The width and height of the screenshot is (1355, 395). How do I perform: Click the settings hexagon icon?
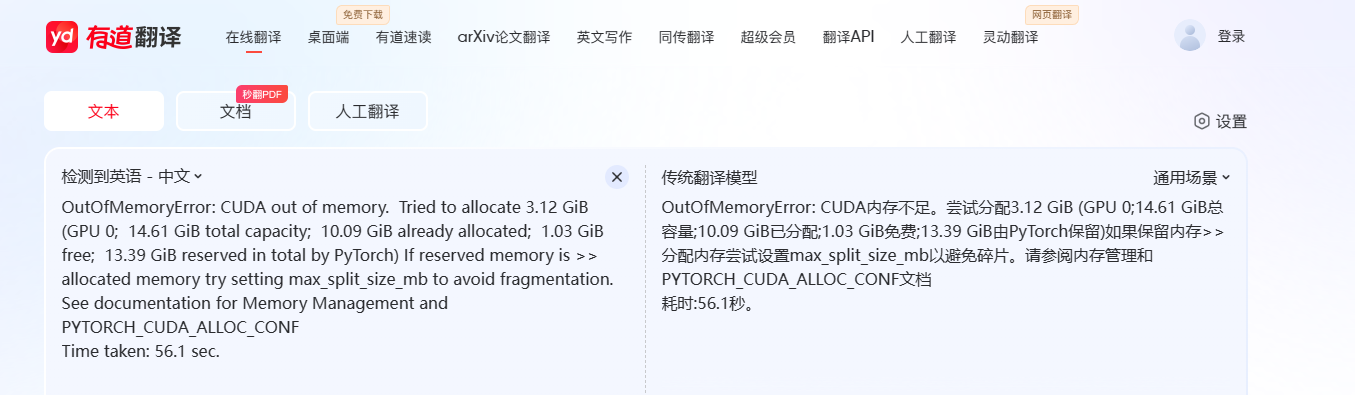(1202, 121)
